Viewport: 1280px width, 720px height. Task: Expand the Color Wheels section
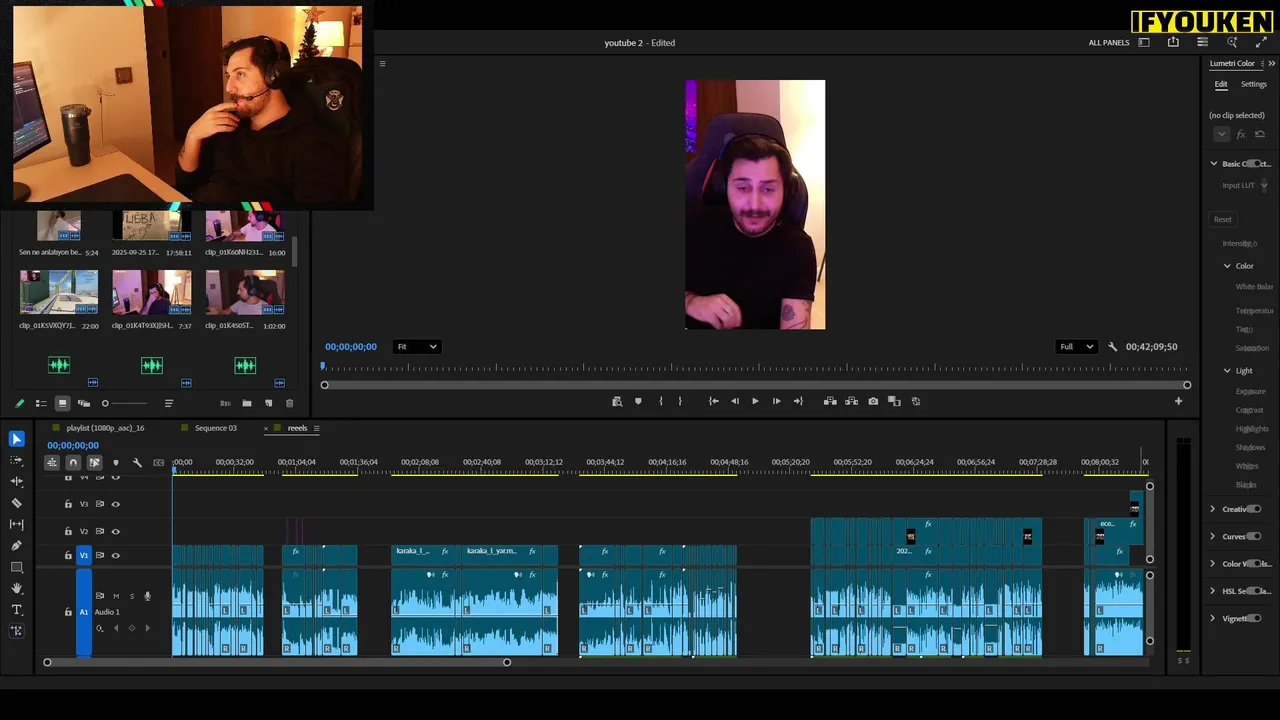click(x=1213, y=564)
